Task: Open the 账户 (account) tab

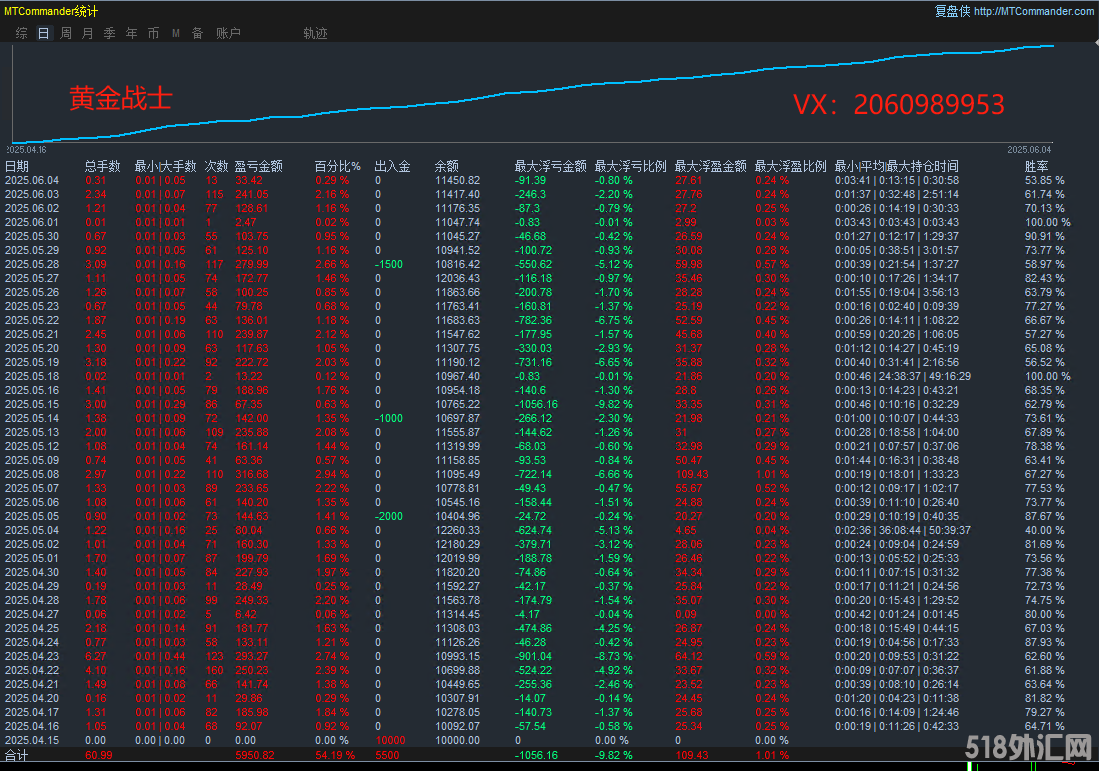Action: 228,33
